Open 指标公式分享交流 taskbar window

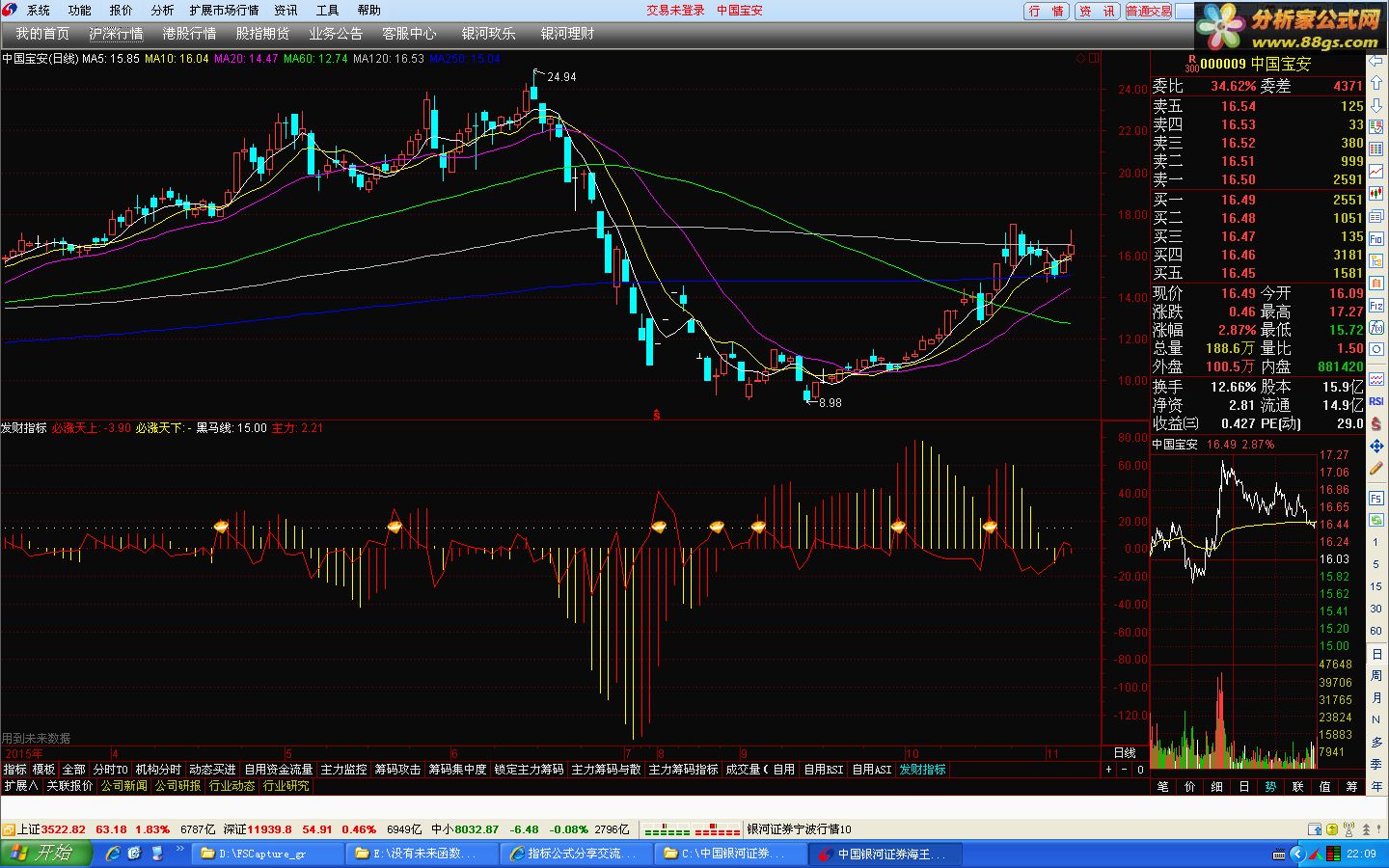(x=577, y=854)
